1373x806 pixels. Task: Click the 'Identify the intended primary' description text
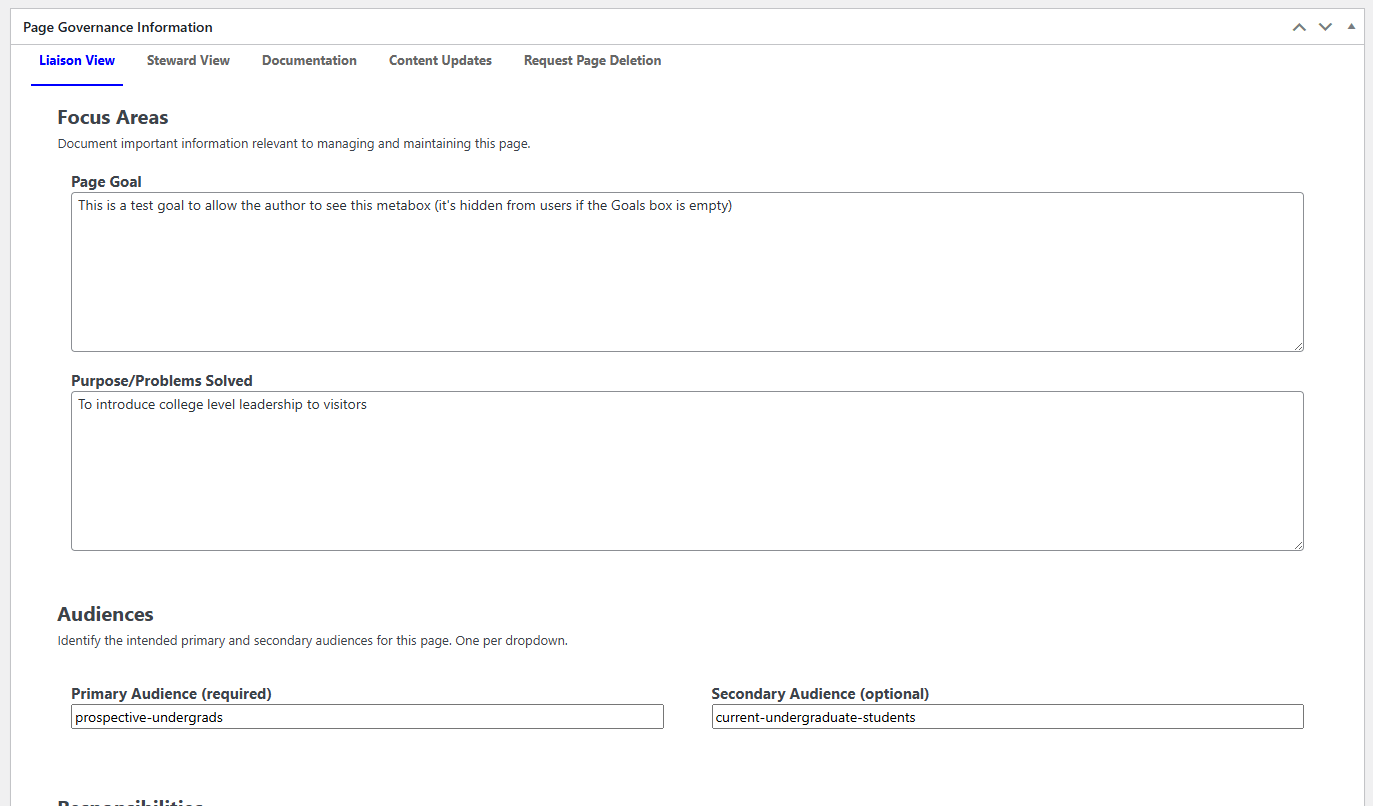coord(312,641)
